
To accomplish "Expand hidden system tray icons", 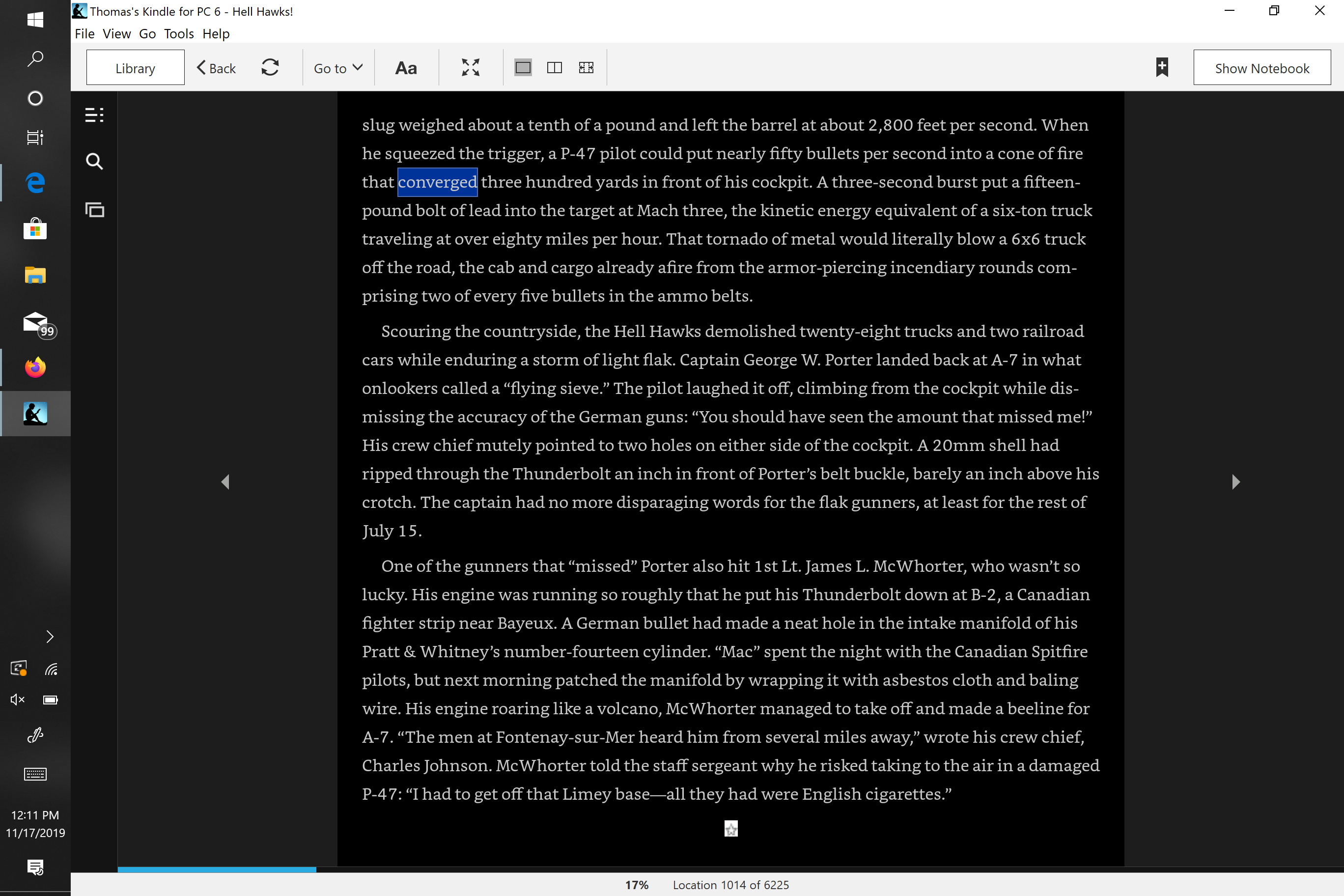I will click(50, 637).
